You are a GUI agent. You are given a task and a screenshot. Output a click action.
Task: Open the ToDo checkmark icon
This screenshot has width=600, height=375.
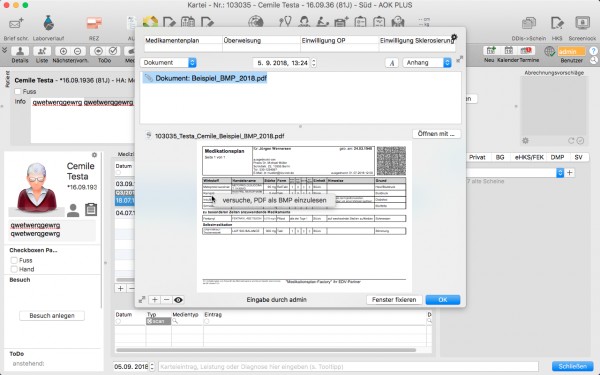[x=113, y=51]
